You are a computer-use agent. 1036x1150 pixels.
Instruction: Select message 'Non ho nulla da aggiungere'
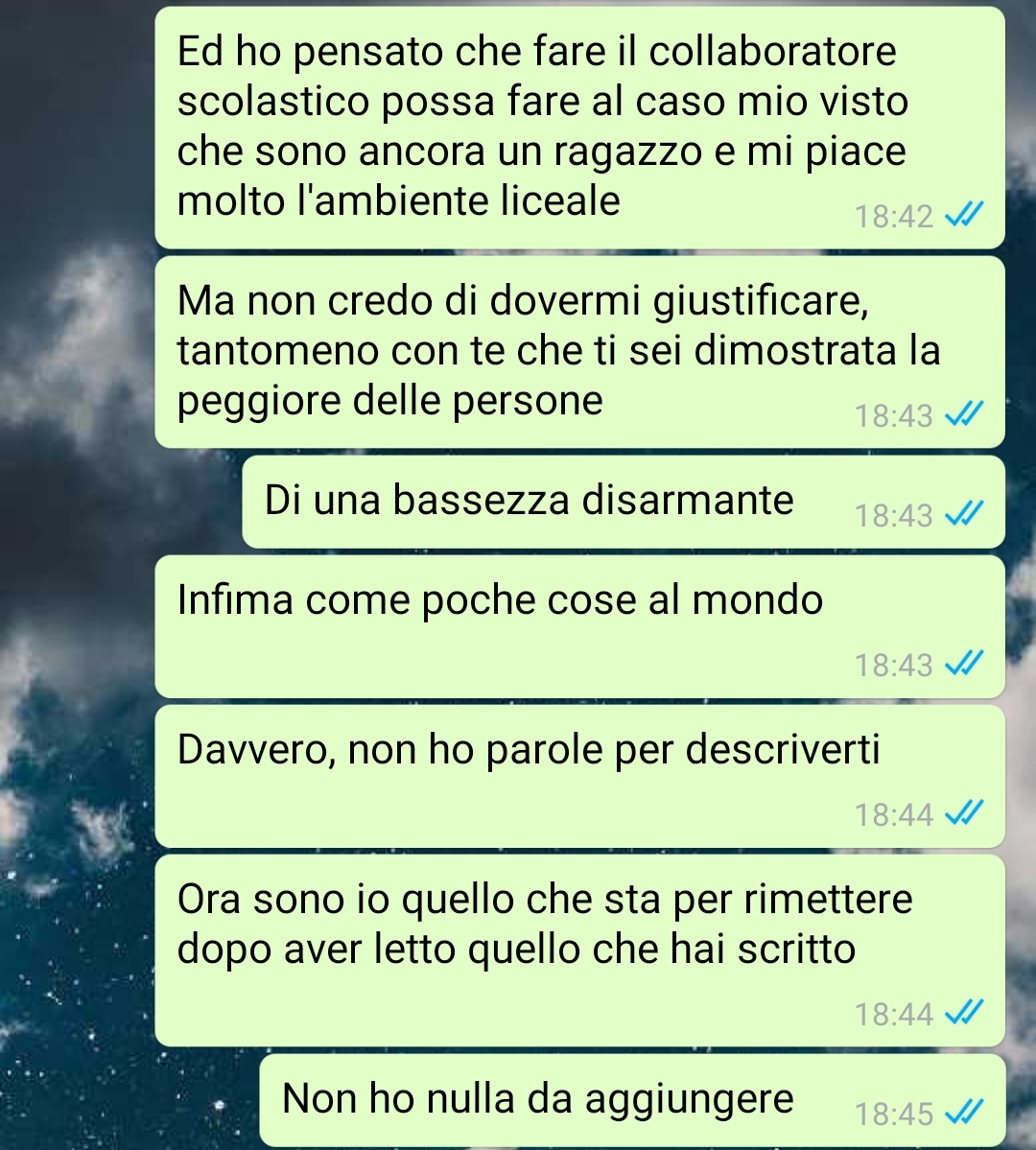(x=632, y=1100)
